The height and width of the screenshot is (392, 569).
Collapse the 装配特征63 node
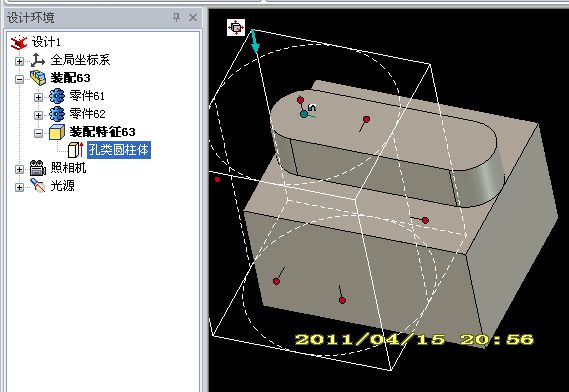38,133
